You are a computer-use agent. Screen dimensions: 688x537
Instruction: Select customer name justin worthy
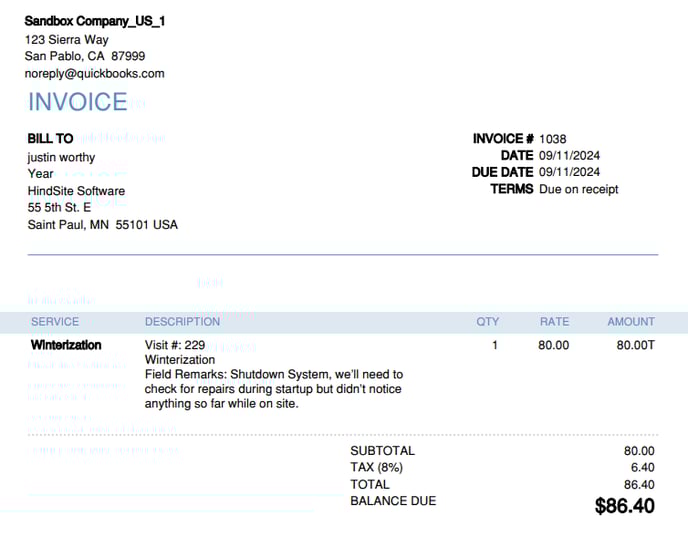tap(61, 157)
